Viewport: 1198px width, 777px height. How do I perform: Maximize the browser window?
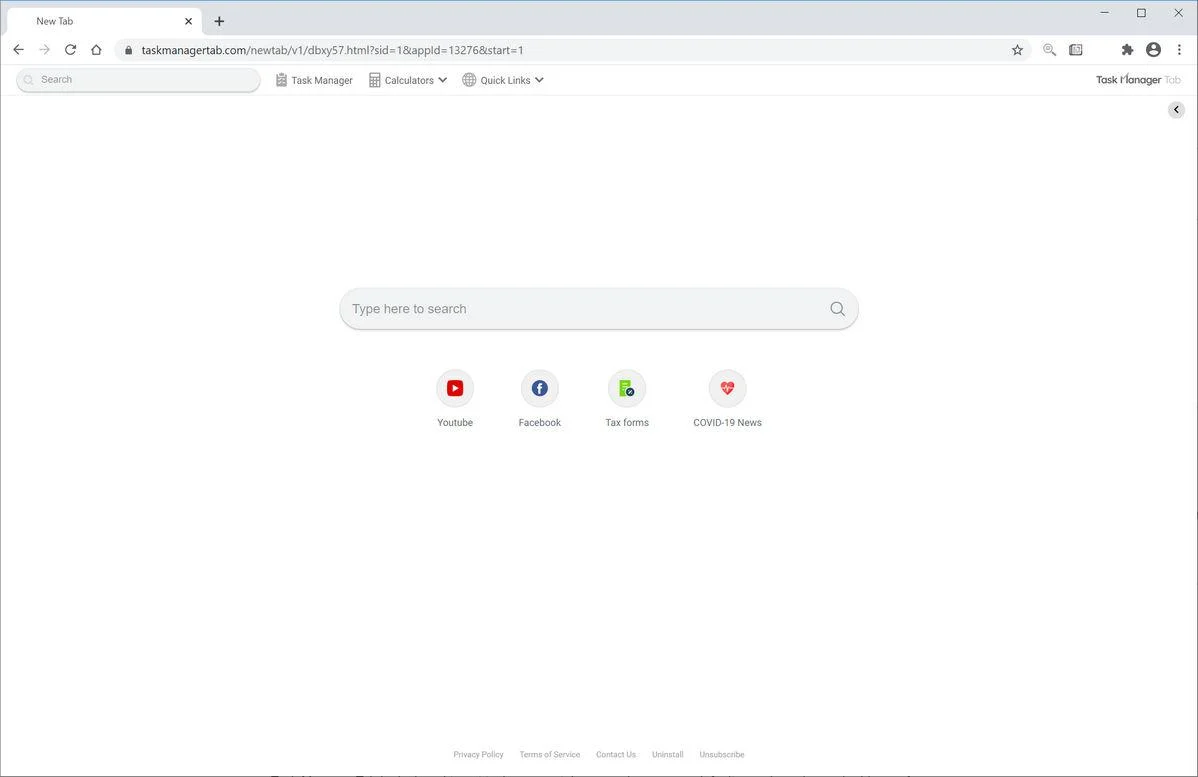tap(1141, 13)
